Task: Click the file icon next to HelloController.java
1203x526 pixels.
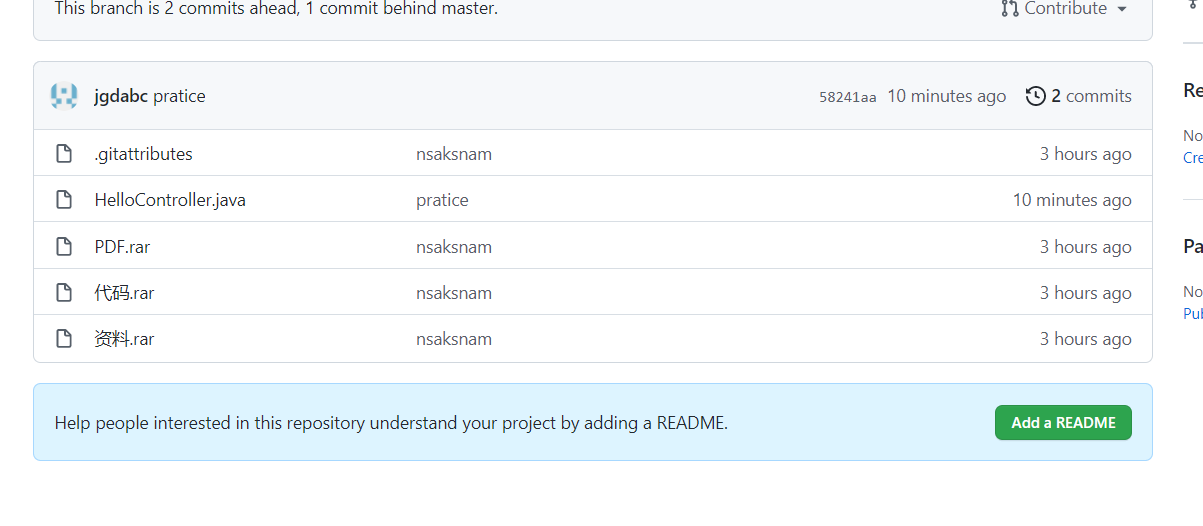Action: [64, 200]
